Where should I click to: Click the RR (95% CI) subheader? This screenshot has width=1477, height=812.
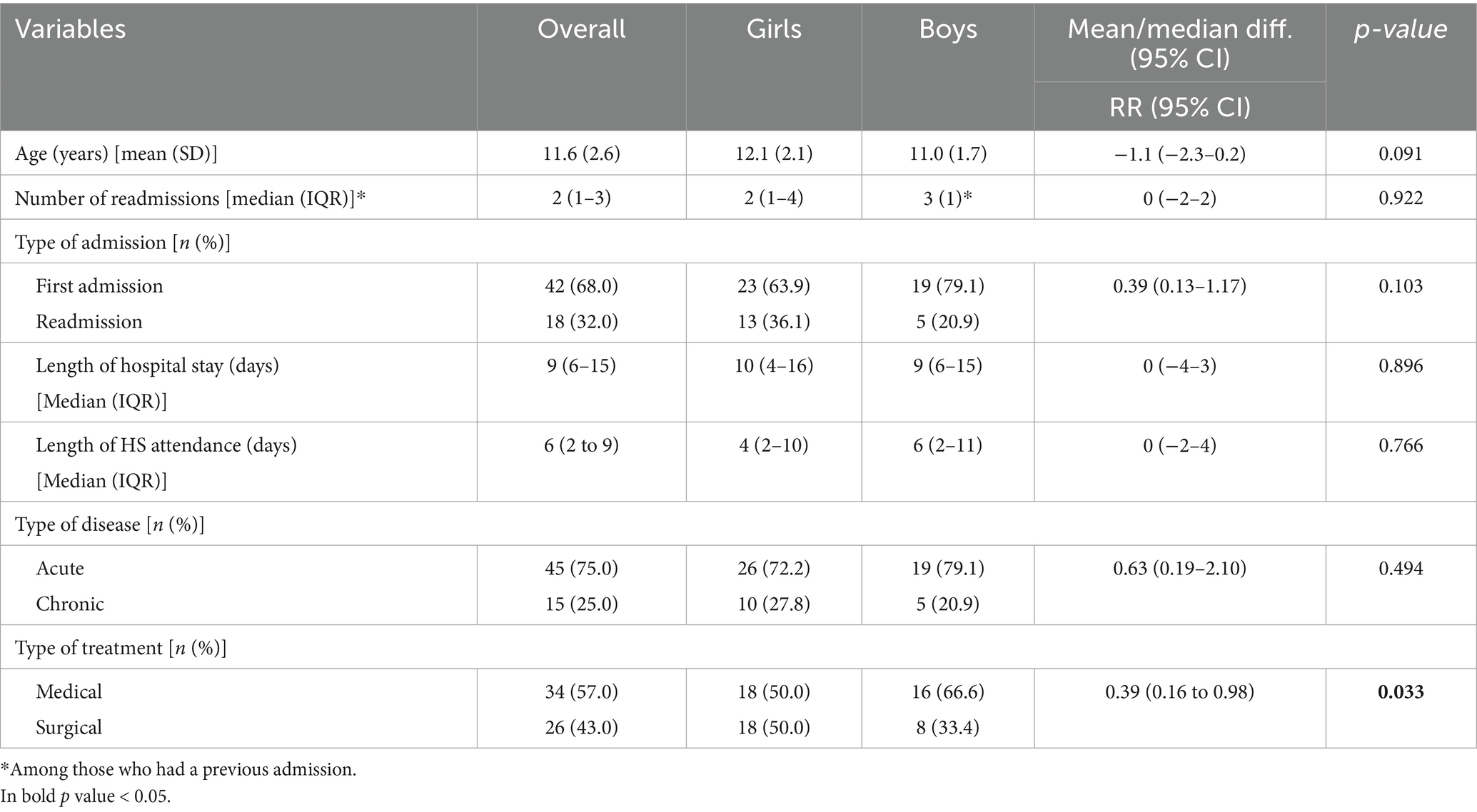(1180, 107)
